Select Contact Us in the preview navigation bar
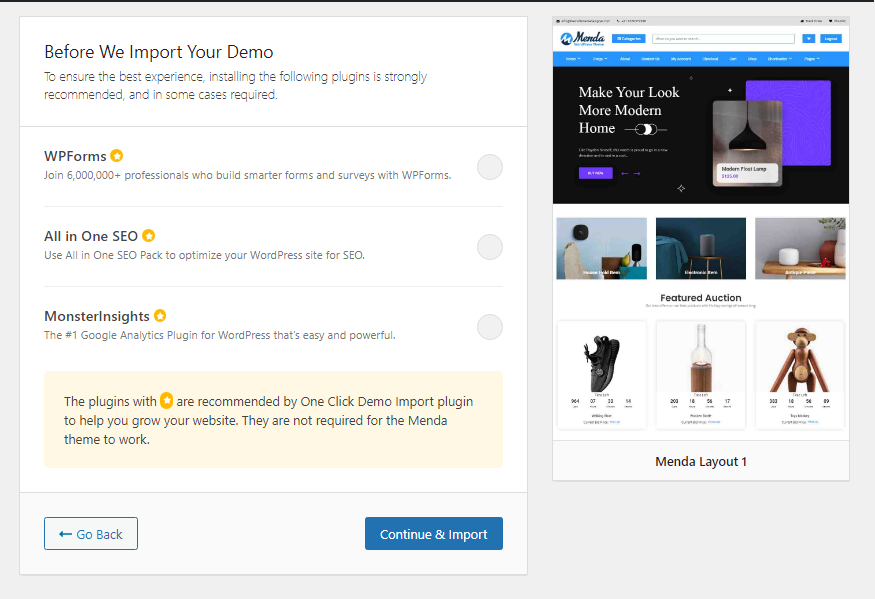This screenshot has height=599, width=875. (650, 59)
